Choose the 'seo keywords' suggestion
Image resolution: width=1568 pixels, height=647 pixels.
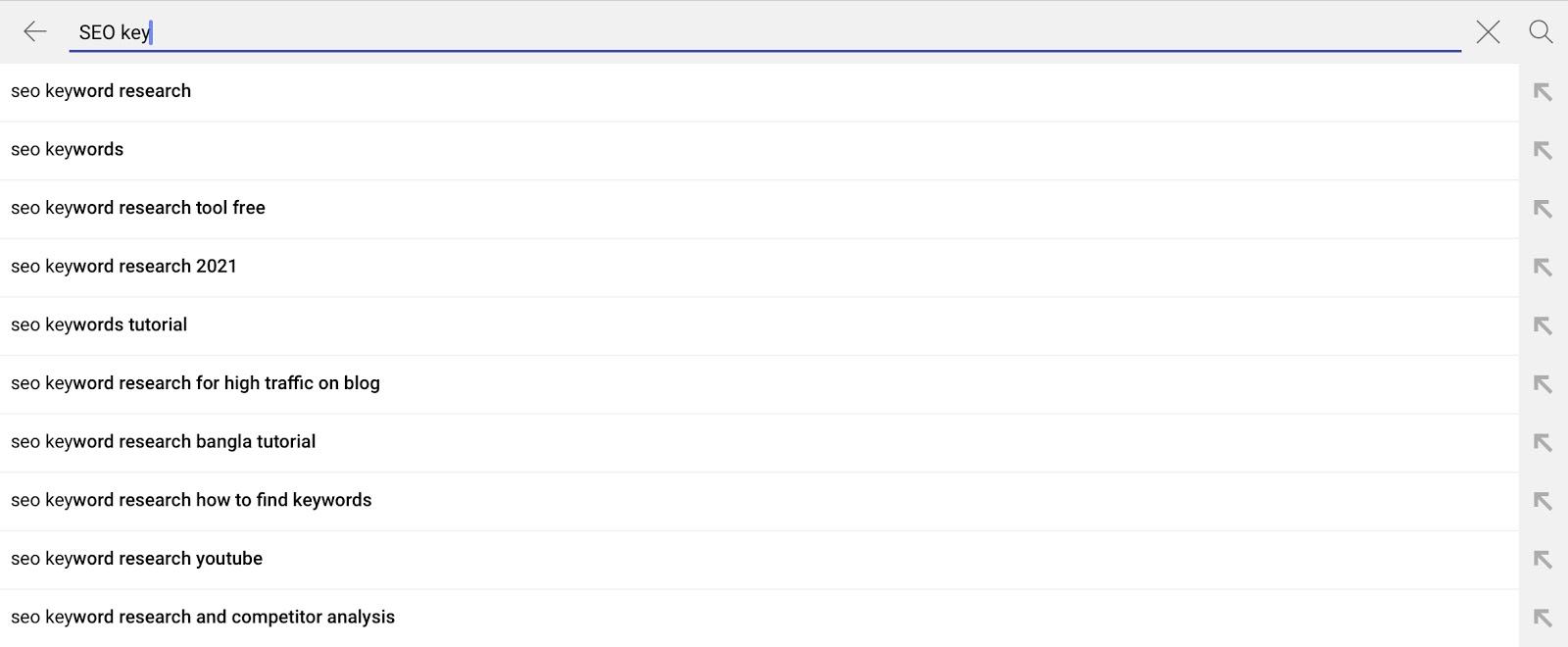[759, 150]
